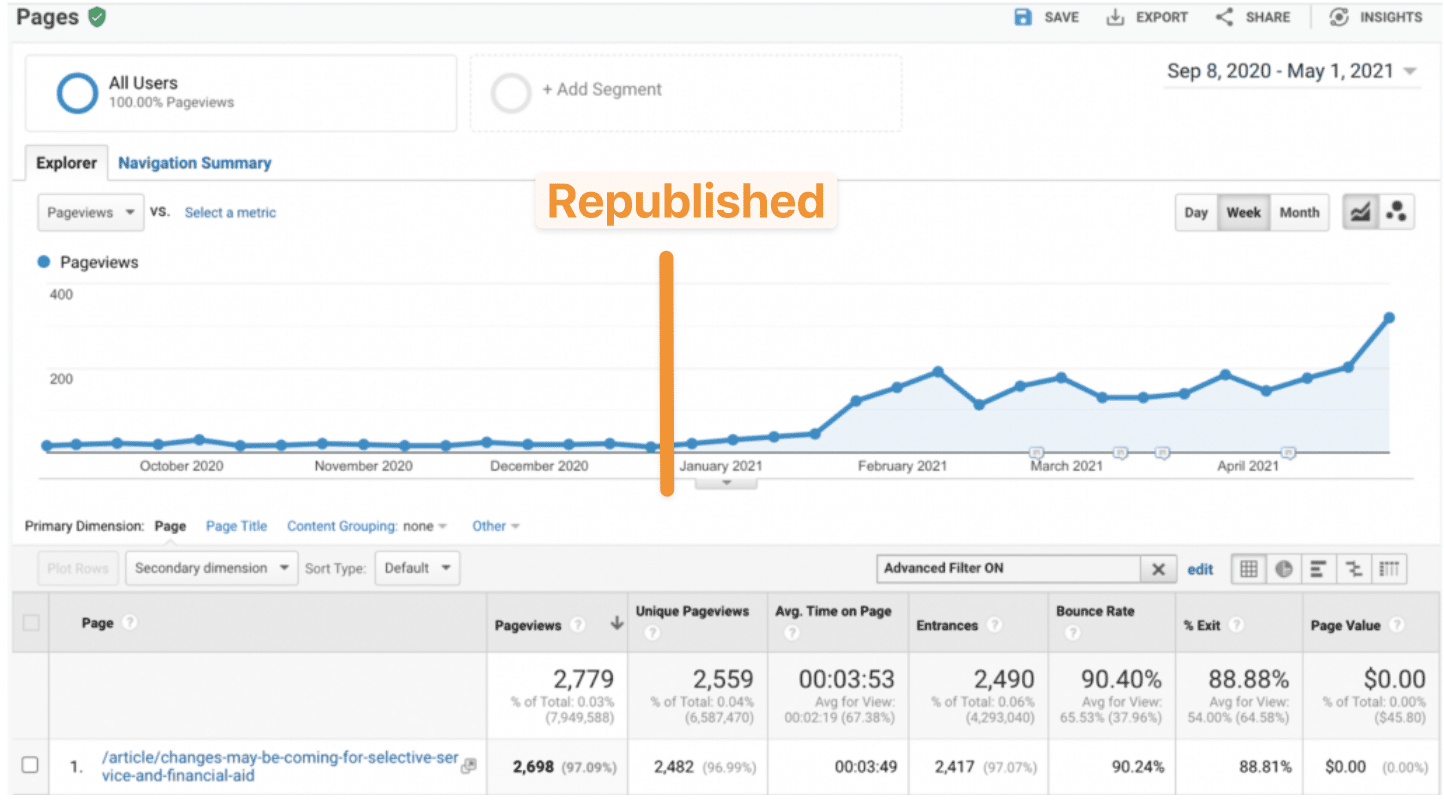
Task: Select the data table view icon
Action: pos(1248,569)
